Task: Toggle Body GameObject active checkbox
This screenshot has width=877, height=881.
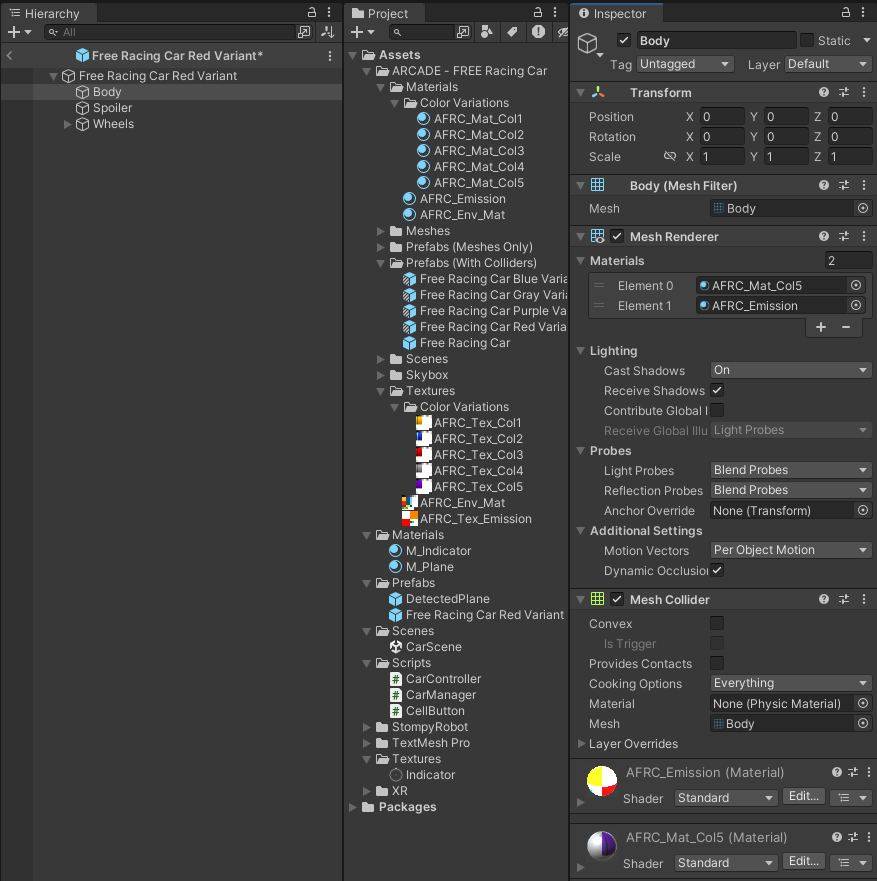Action: [623, 40]
